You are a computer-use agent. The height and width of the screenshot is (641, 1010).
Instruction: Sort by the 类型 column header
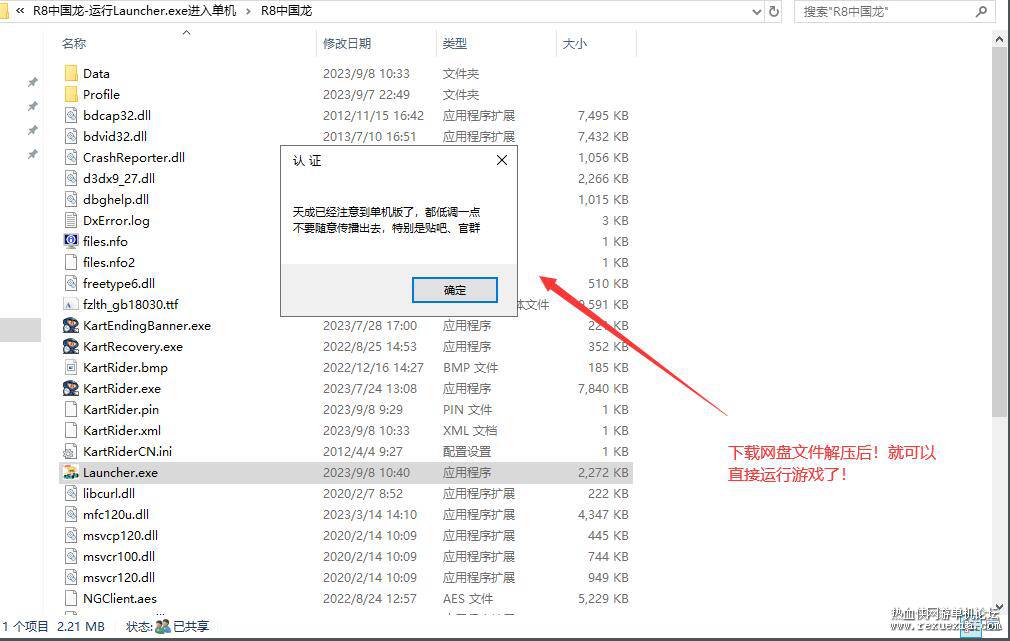click(x=455, y=43)
